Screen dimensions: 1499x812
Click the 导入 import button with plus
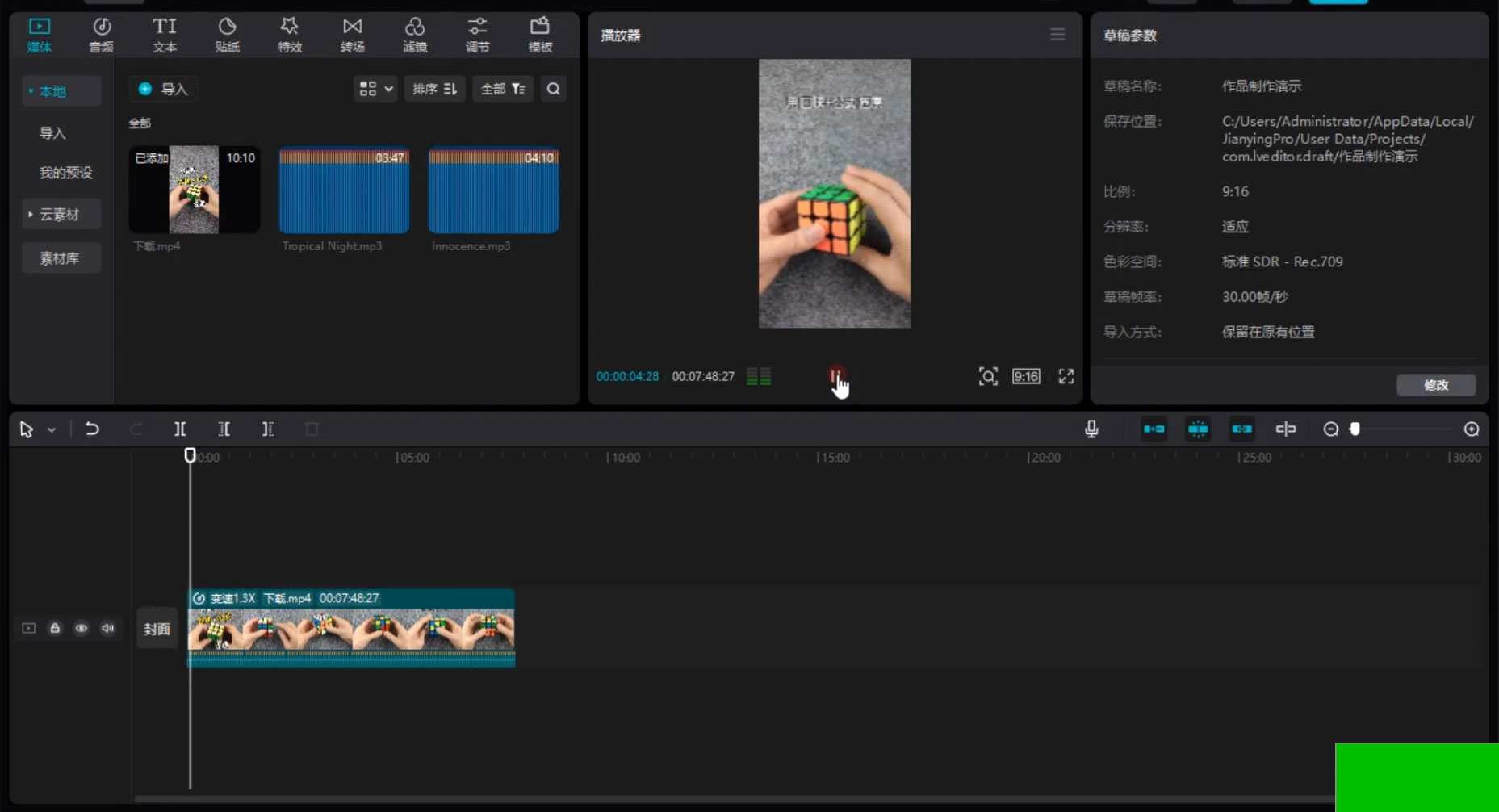tap(164, 89)
